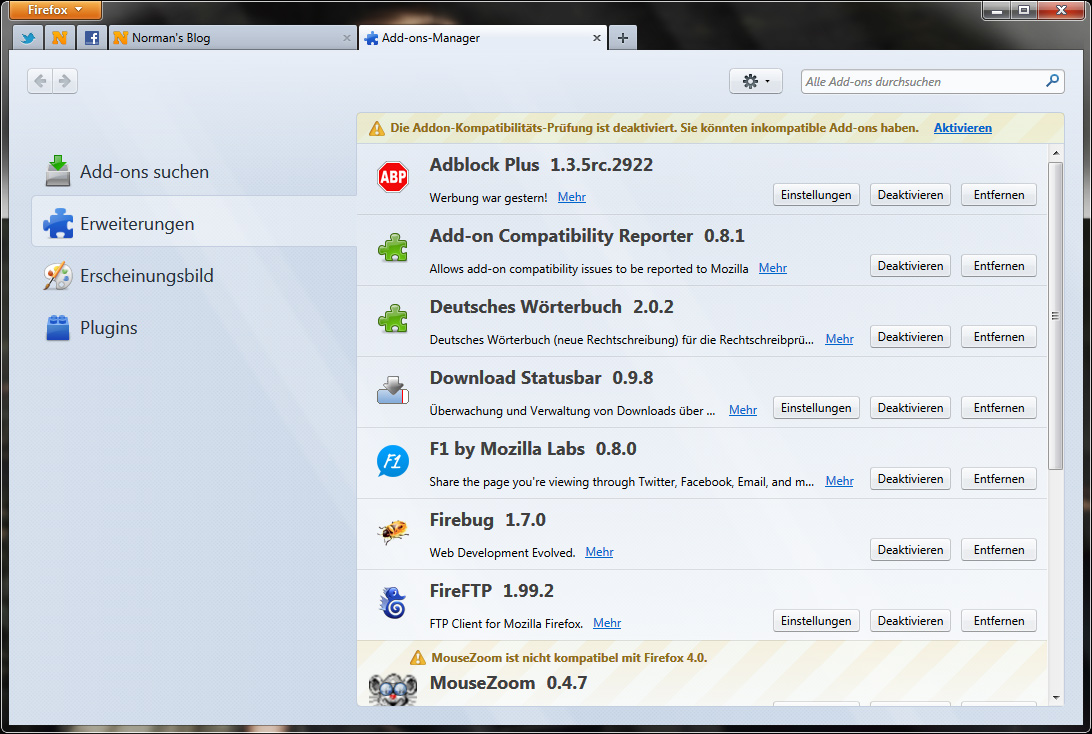This screenshot has height=734, width=1092.
Task: Open Mehr for F1 by Mozilla Labs
Action: pos(839,481)
